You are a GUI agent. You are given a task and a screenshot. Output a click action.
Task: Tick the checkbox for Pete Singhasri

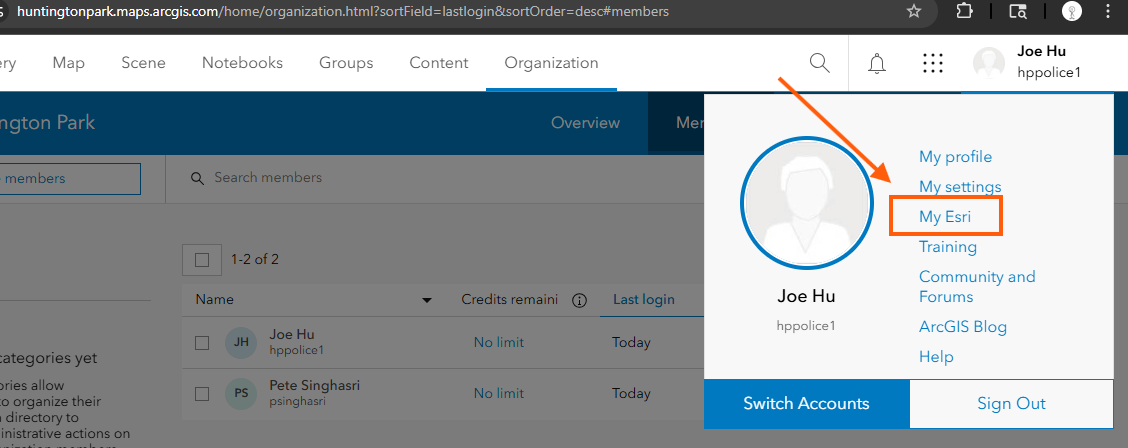point(202,393)
